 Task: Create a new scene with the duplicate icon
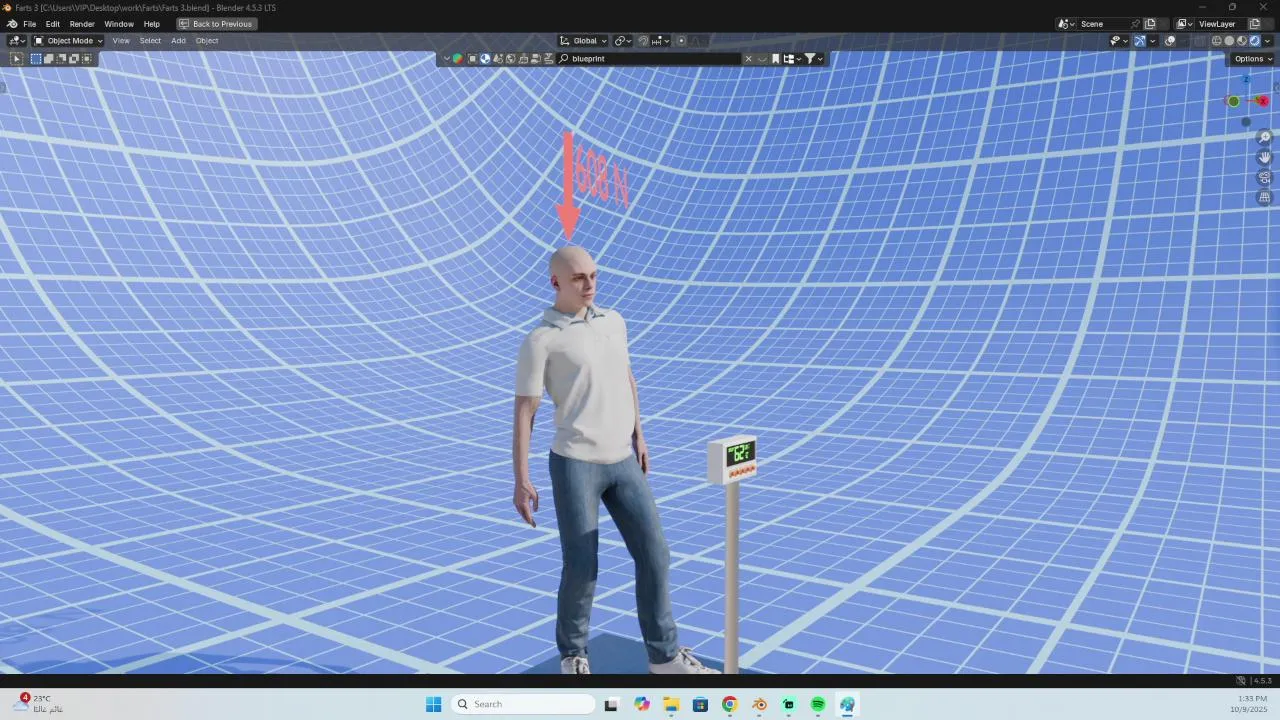(1150, 24)
